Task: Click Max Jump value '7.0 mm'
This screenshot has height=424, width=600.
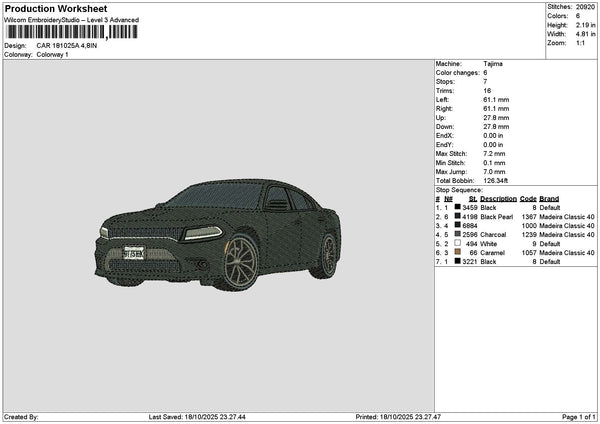Action: pyautogui.click(x=494, y=172)
